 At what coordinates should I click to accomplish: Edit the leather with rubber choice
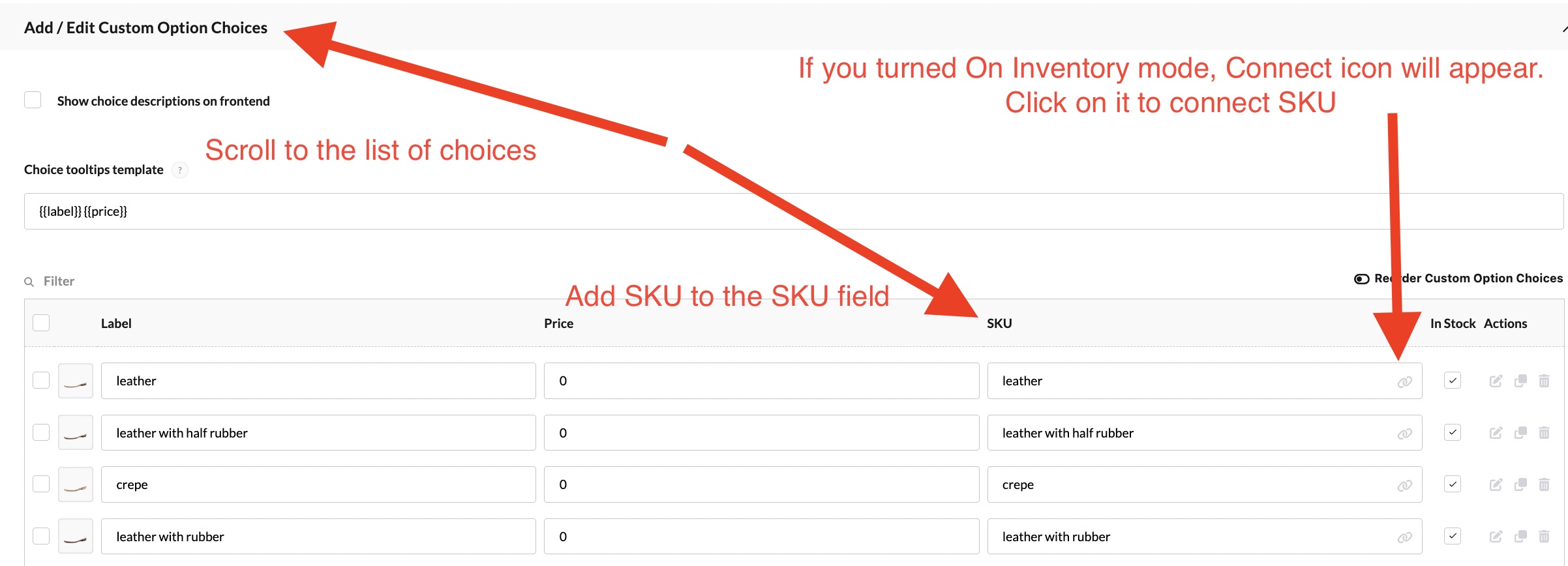coord(1496,536)
